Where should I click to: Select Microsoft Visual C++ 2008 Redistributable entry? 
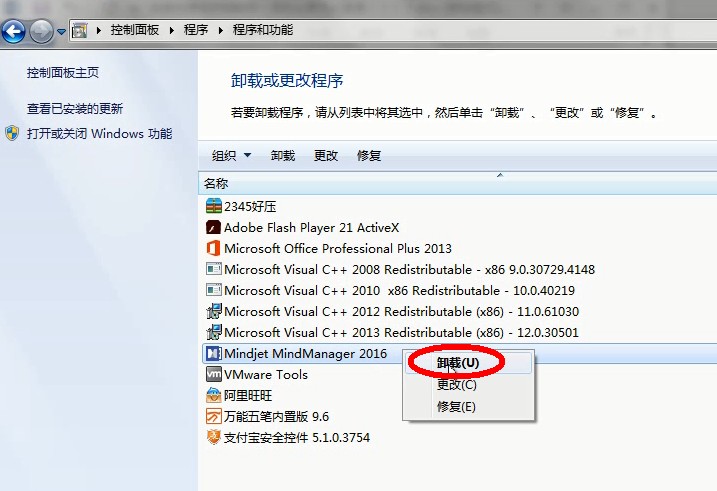pos(409,270)
